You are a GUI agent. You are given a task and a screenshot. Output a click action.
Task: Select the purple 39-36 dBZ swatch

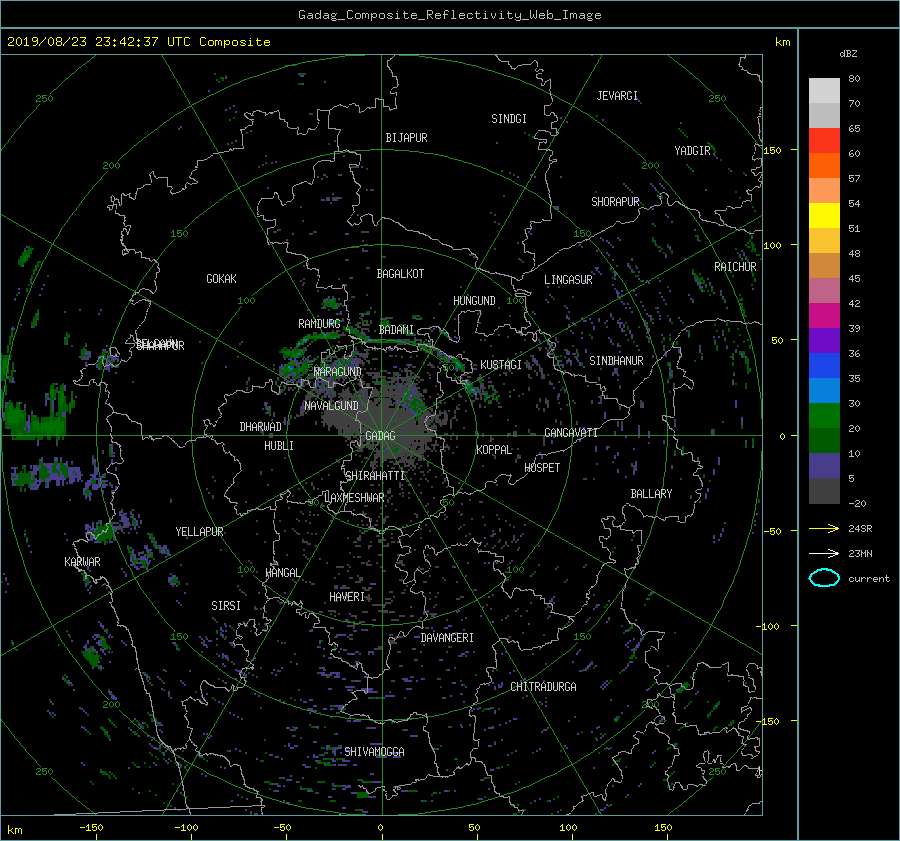pyautogui.click(x=824, y=341)
